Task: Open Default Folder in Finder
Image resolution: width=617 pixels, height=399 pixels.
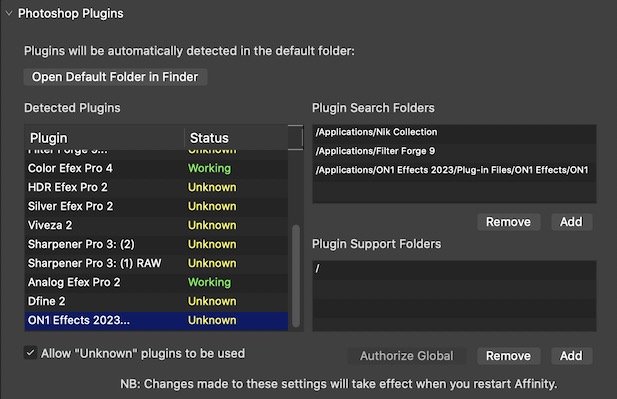Action: 115,77
